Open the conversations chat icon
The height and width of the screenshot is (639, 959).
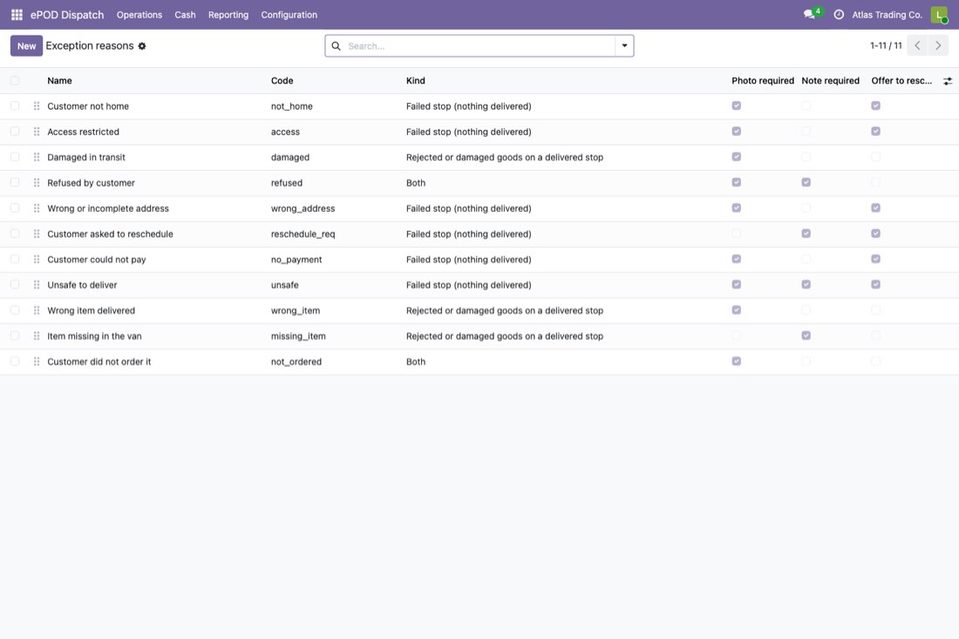pyautogui.click(x=810, y=15)
